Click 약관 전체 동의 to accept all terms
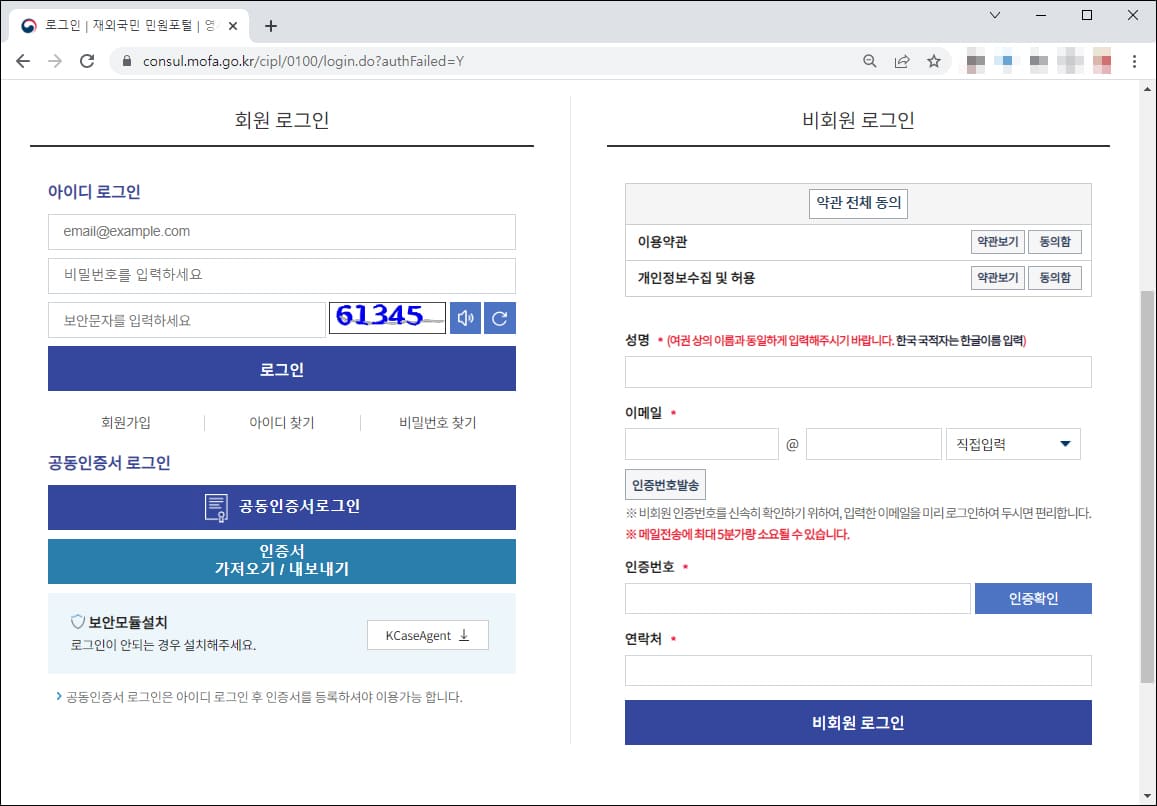The image size is (1157, 806). tap(858, 203)
